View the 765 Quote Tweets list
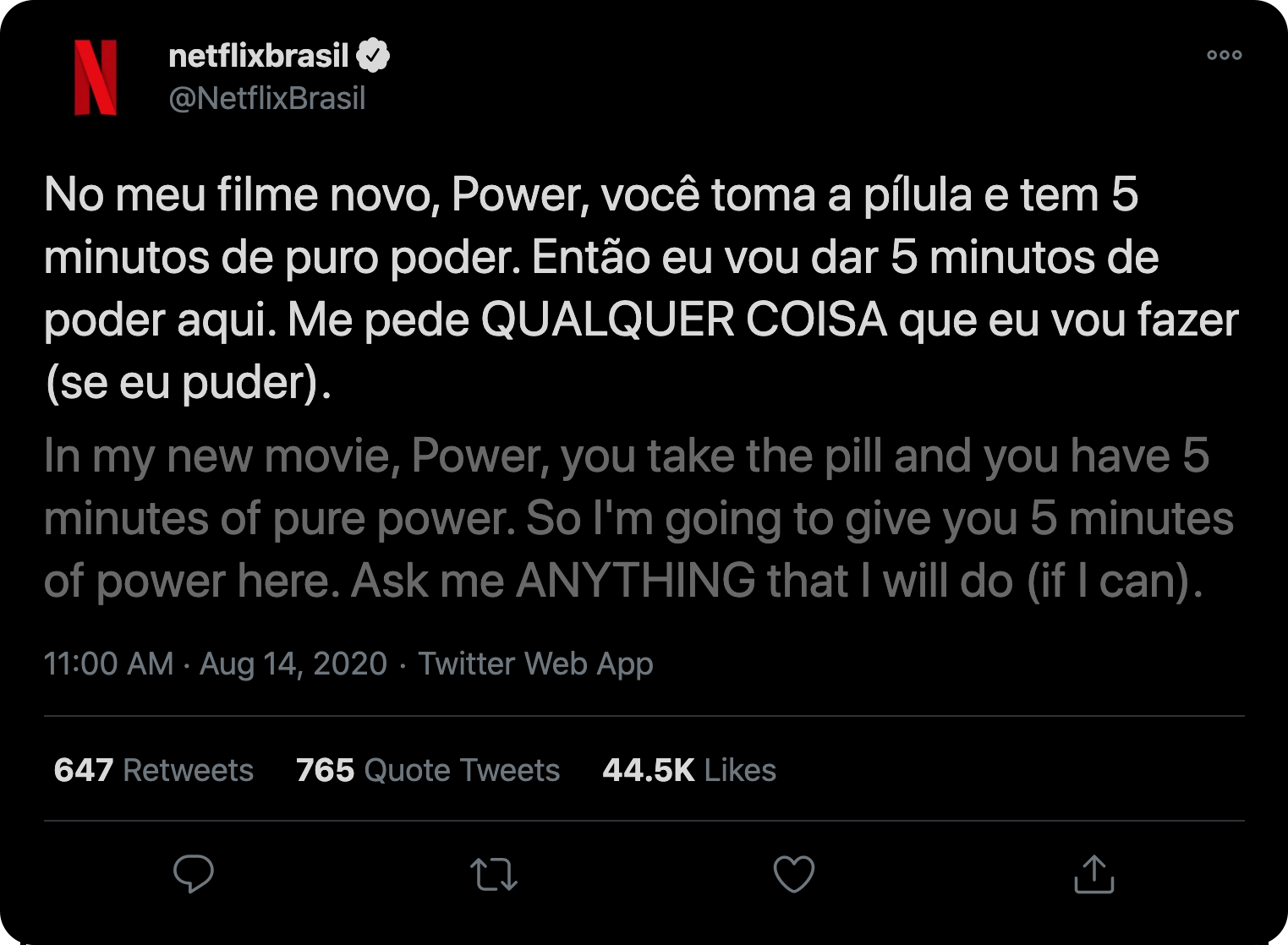The width and height of the screenshot is (1288, 945). tap(428, 770)
